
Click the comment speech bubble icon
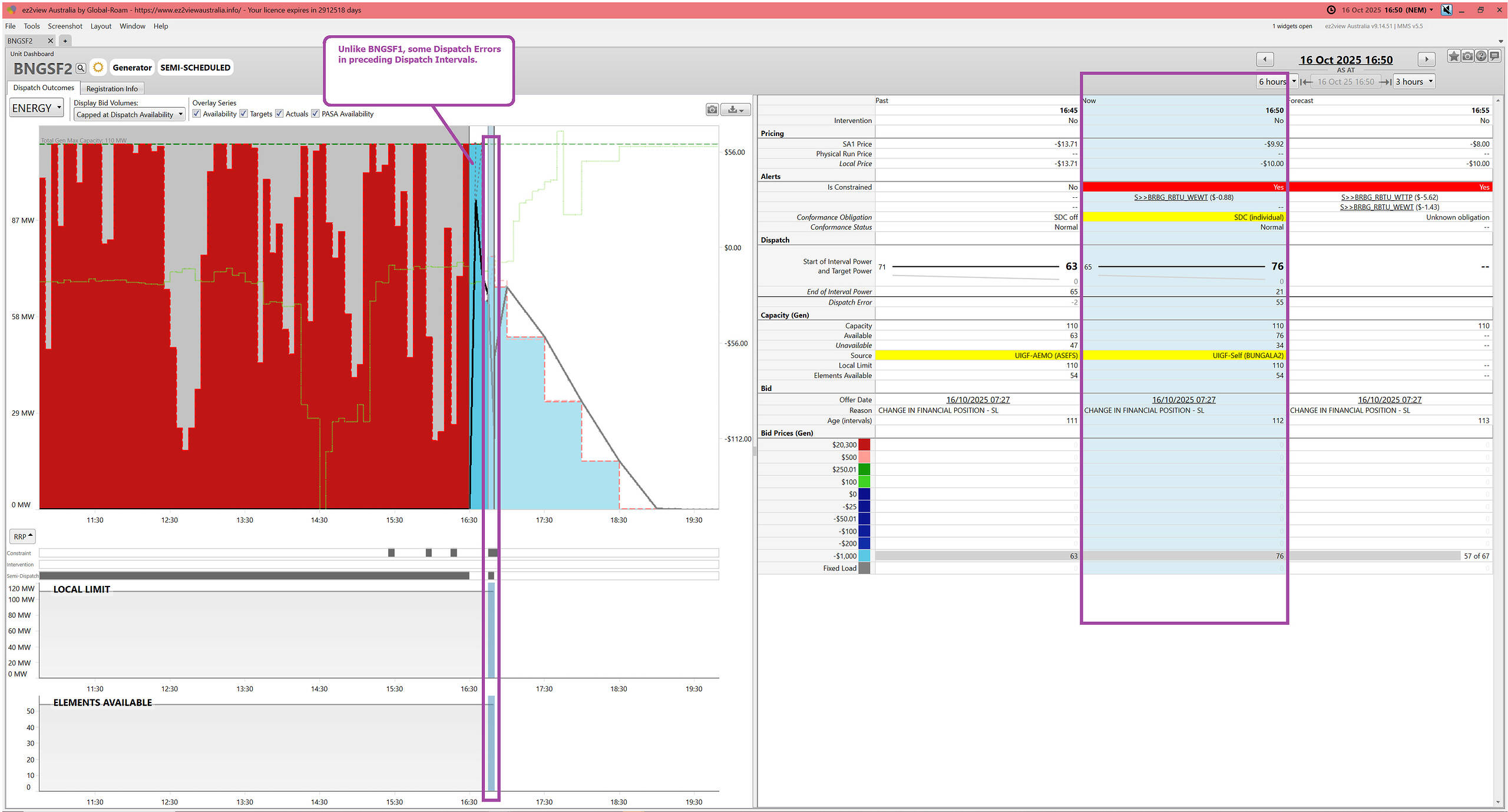click(x=1494, y=57)
